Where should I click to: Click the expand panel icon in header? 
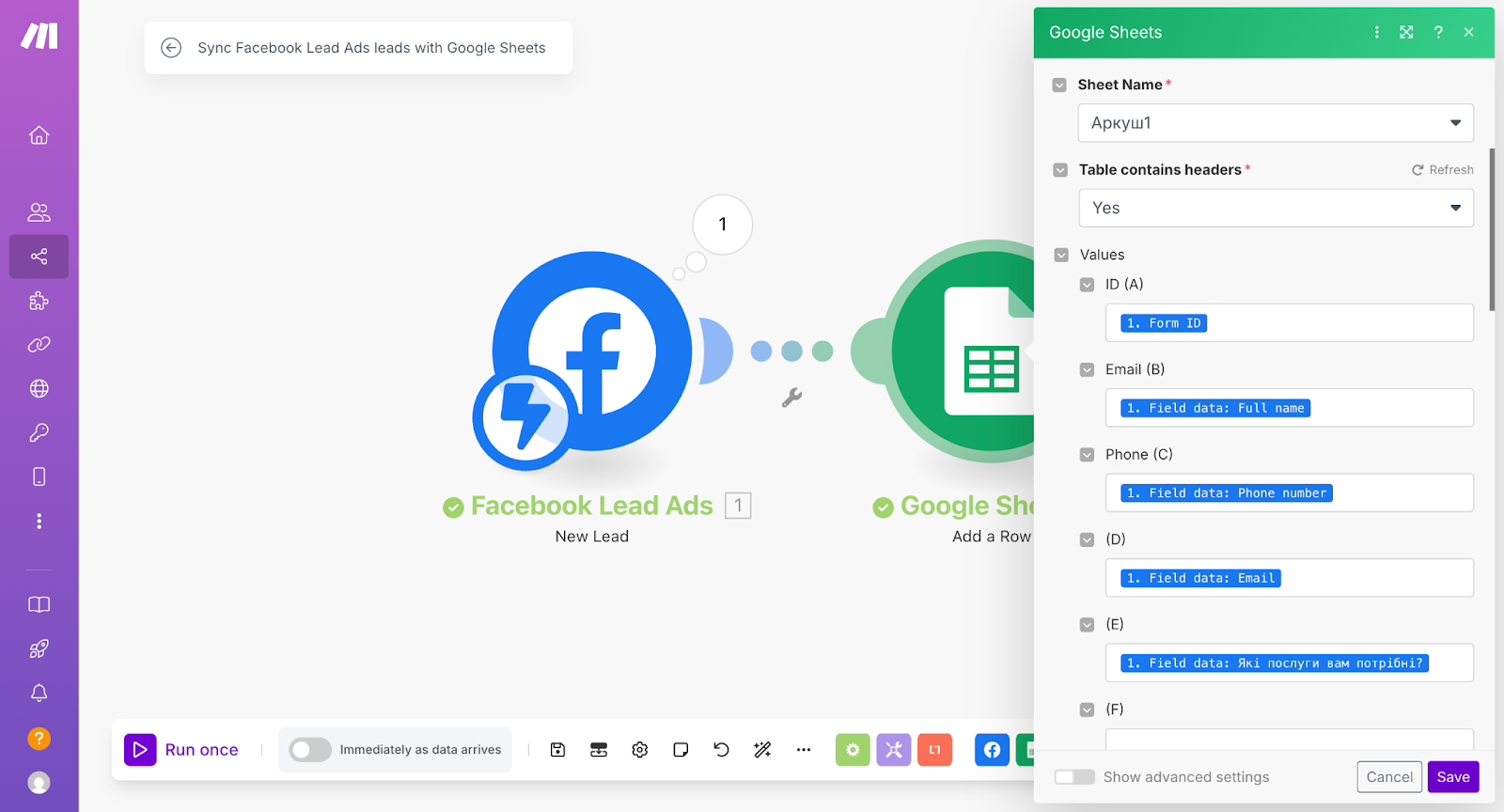[1406, 32]
